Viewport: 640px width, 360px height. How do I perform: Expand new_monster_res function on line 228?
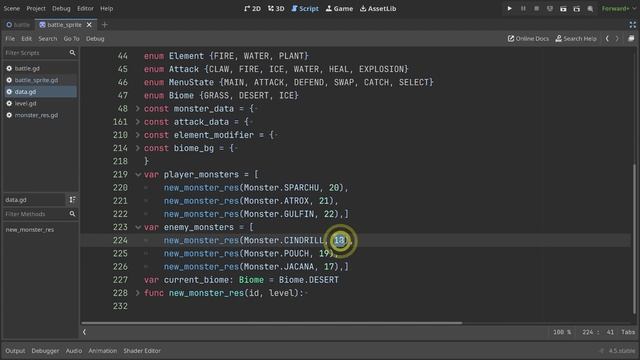tap(138, 293)
